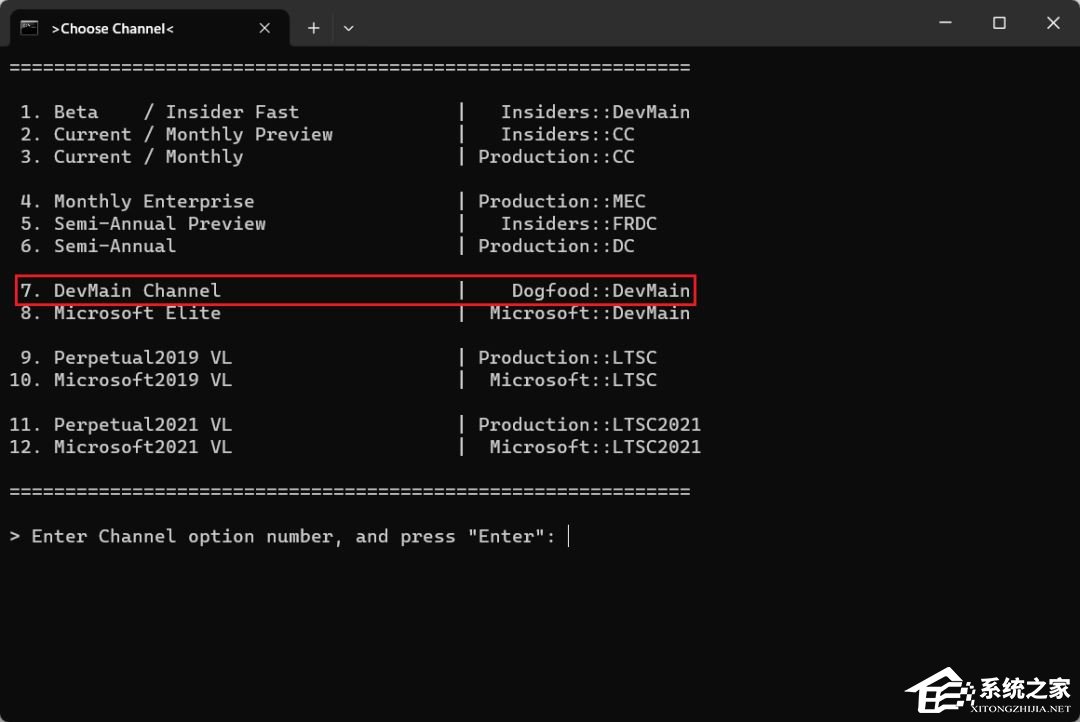1080x722 pixels.
Task: Select the '>Choose Channel<' terminal tab
Action: [149, 28]
